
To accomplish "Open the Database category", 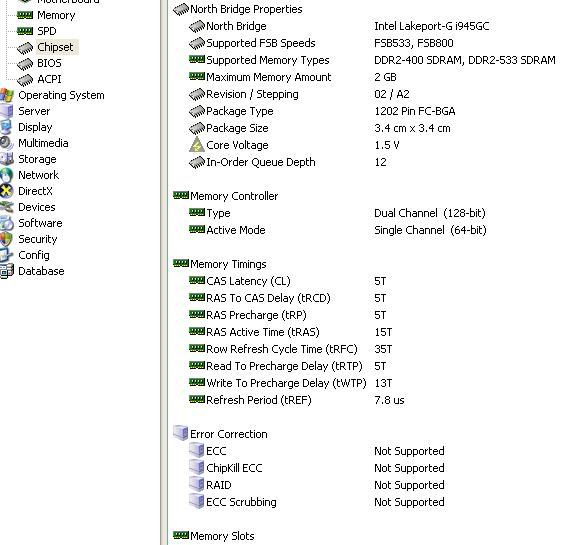I will pyautogui.click(x=41, y=271).
